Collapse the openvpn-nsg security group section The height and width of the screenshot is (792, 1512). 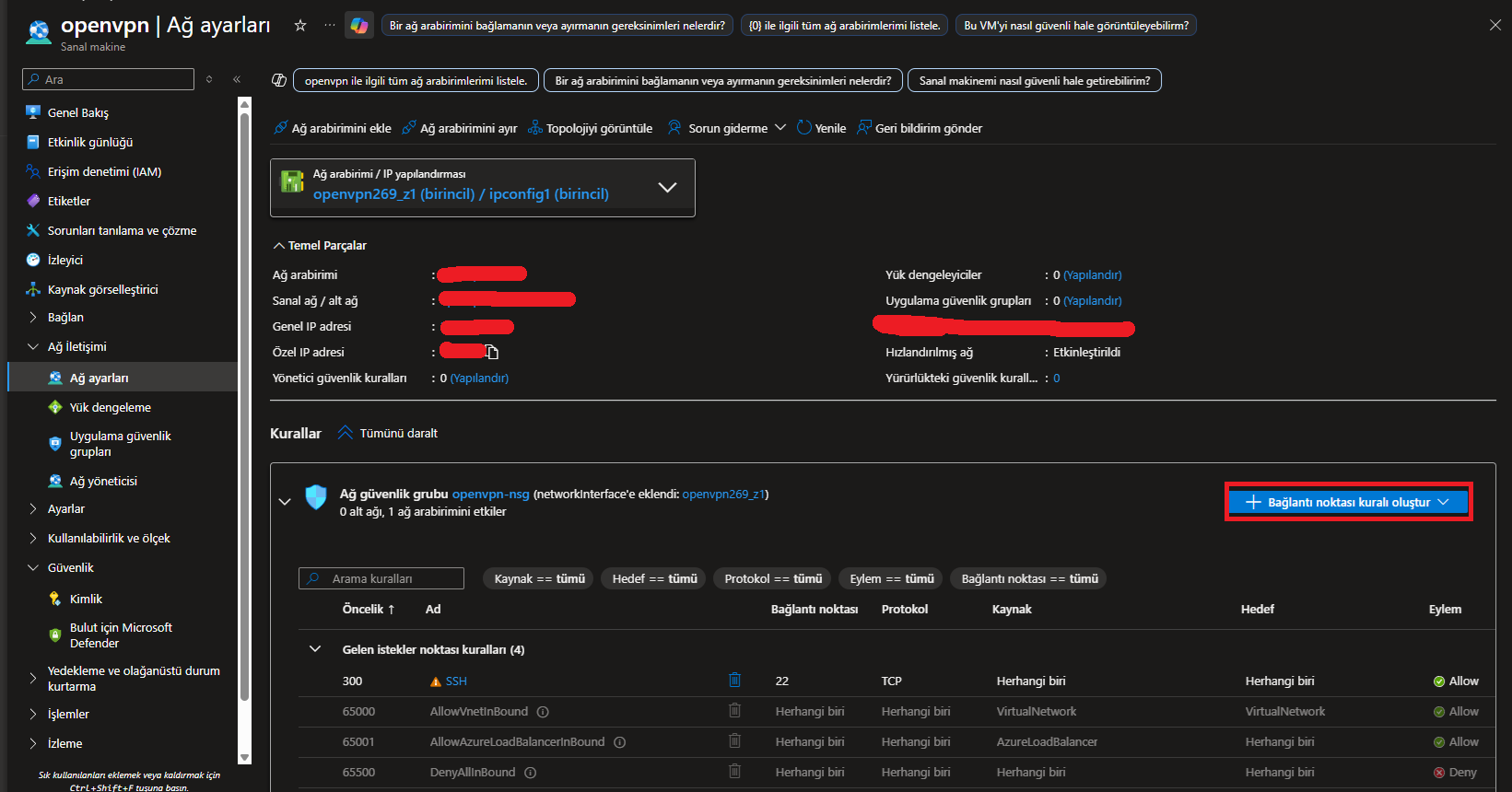pyautogui.click(x=285, y=502)
